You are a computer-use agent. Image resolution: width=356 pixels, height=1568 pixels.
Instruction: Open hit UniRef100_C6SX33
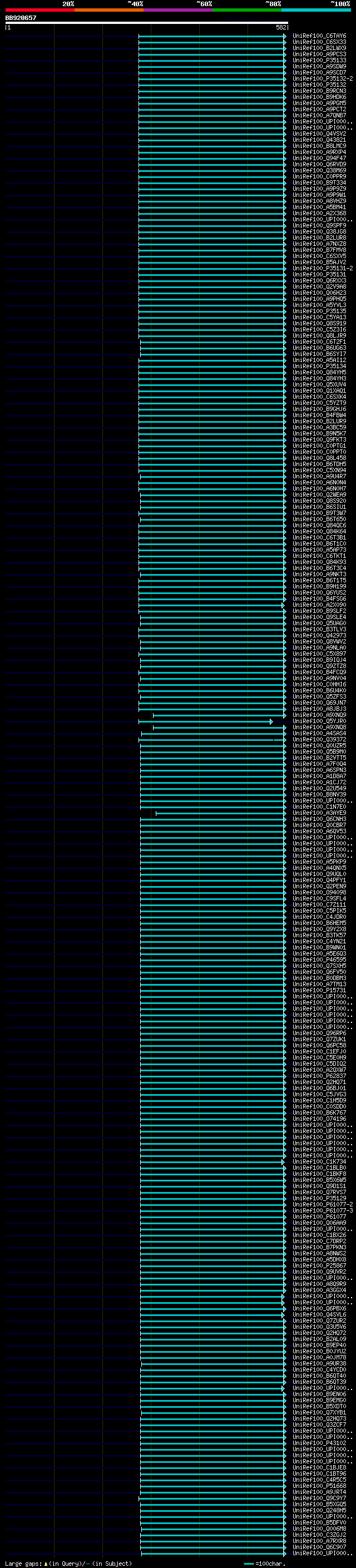pyautogui.click(x=319, y=42)
